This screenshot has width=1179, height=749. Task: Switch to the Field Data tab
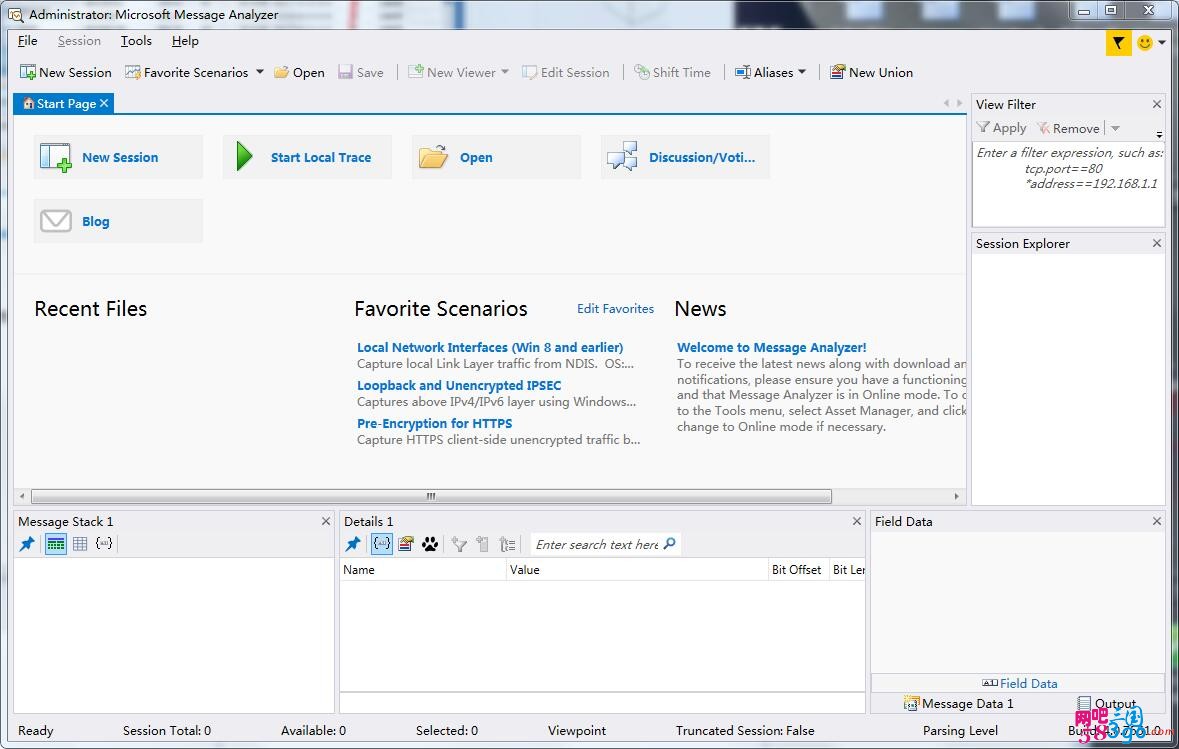1020,683
